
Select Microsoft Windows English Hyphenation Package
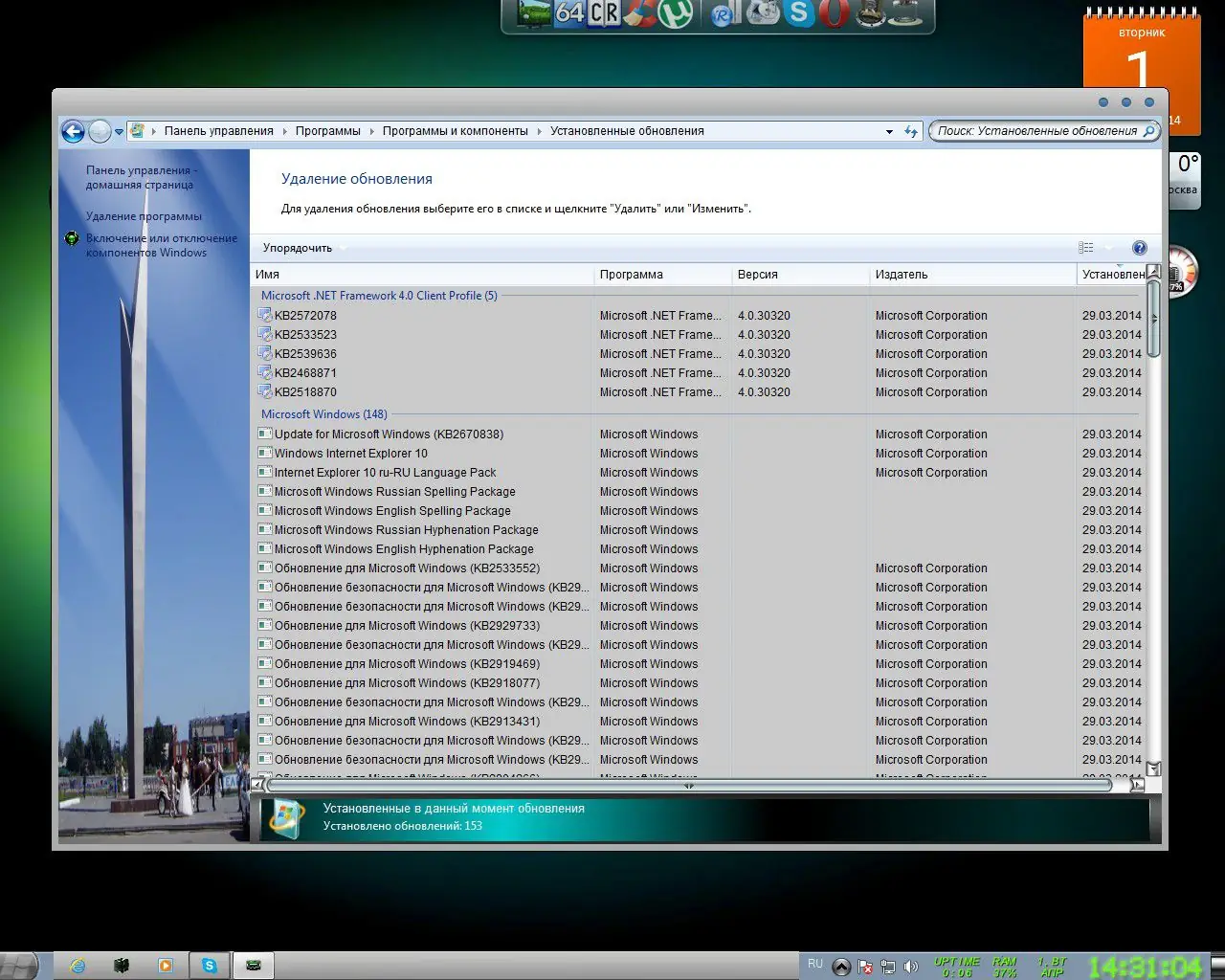699,548
